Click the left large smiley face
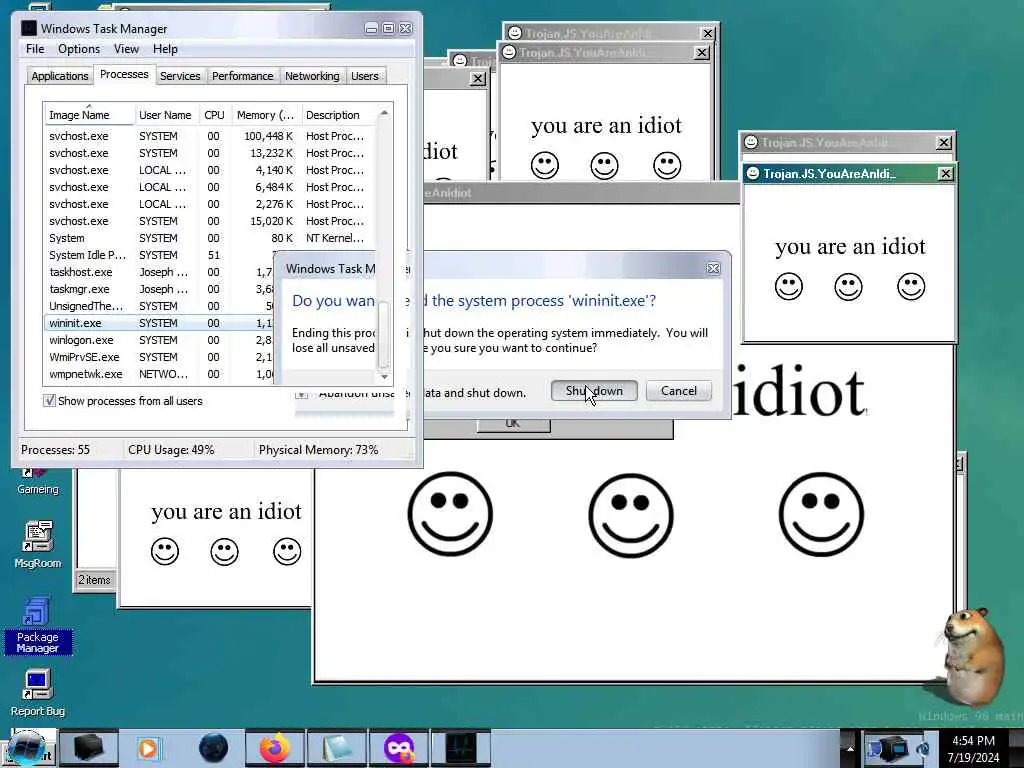This screenshot has height=768, width=1024. (x=450, y=514)
